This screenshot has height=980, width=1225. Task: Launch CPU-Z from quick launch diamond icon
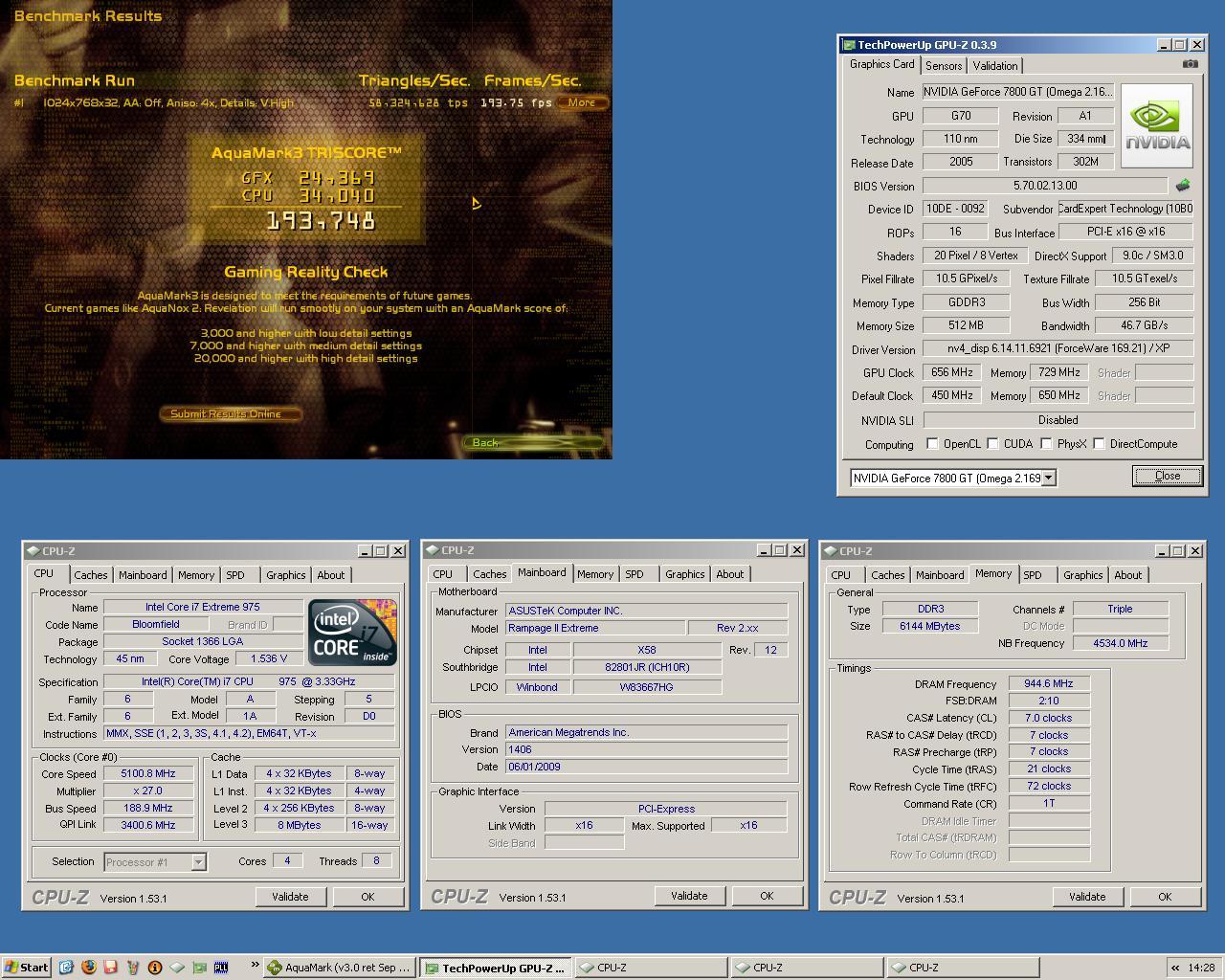tap(177, 968)
